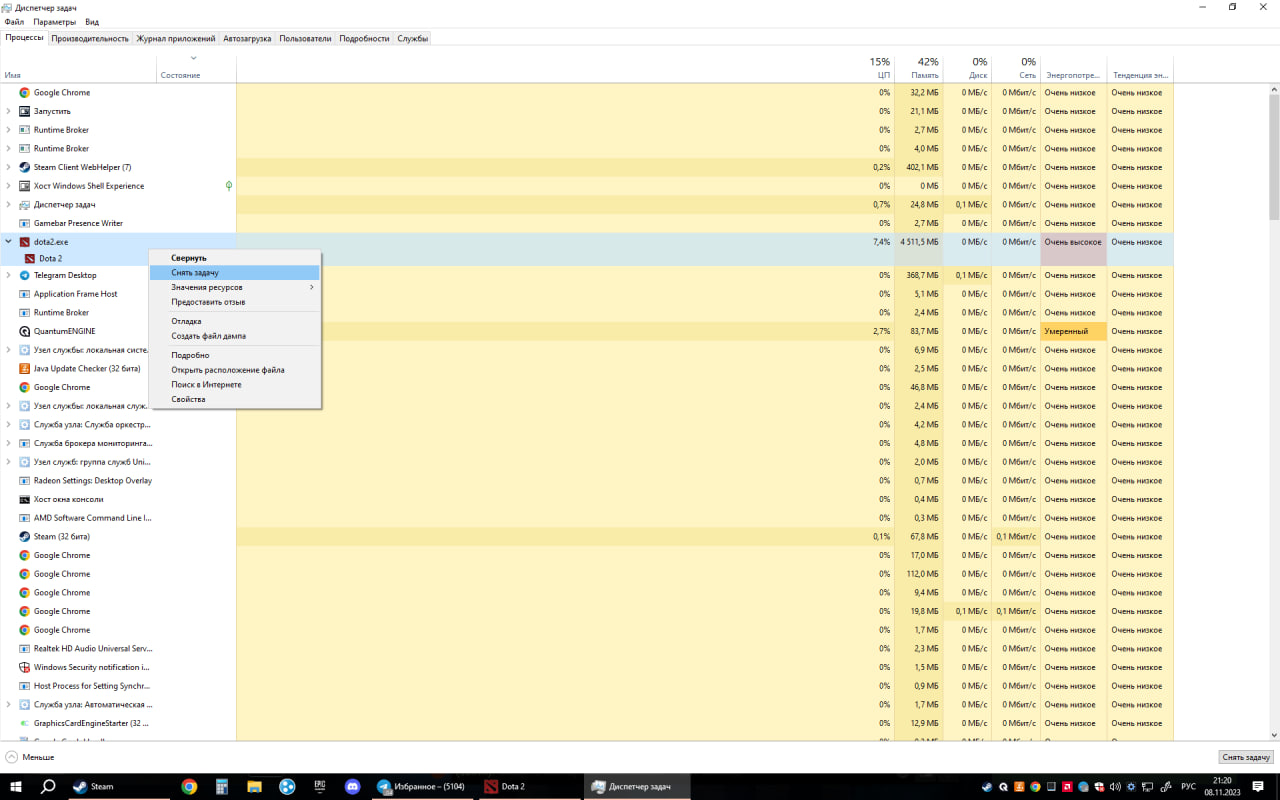Viewport: 1280px width, 800px height.
Task: Switch to the Автозагрузка tab
Action: [x=247, y=38]
